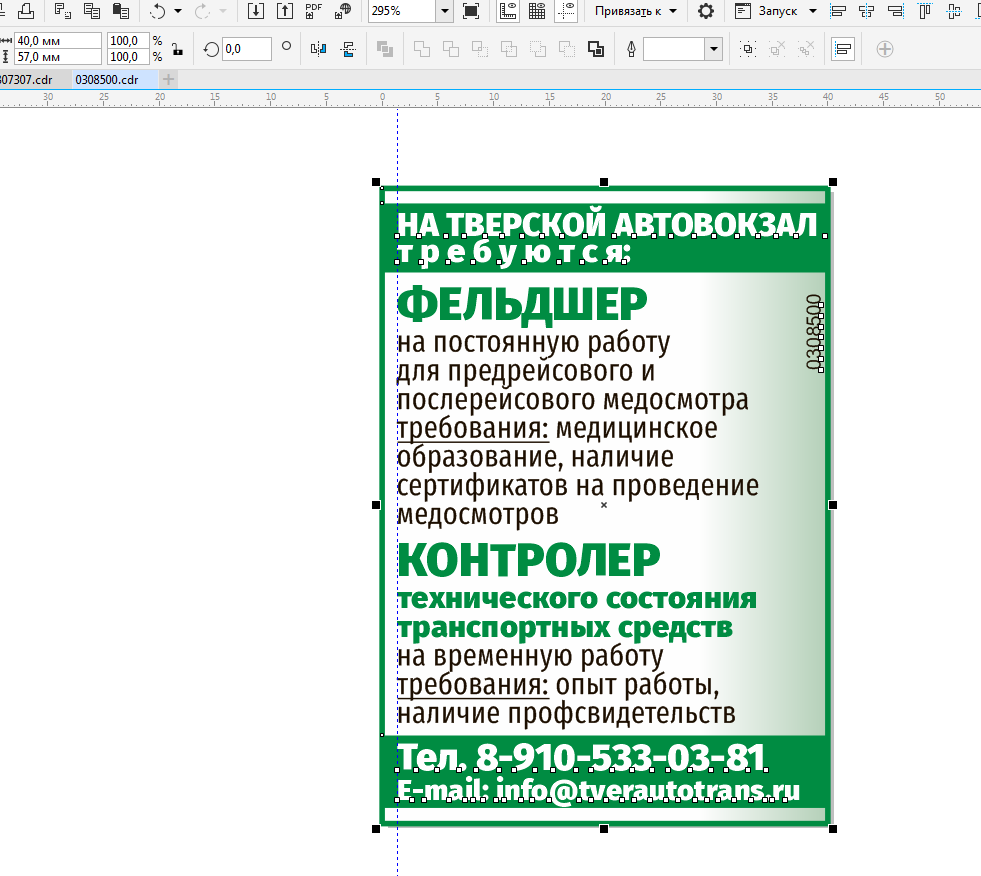Click the Intersect shapes icon
Viewport: 981px width, 876px height.
[x=480, y=49]
